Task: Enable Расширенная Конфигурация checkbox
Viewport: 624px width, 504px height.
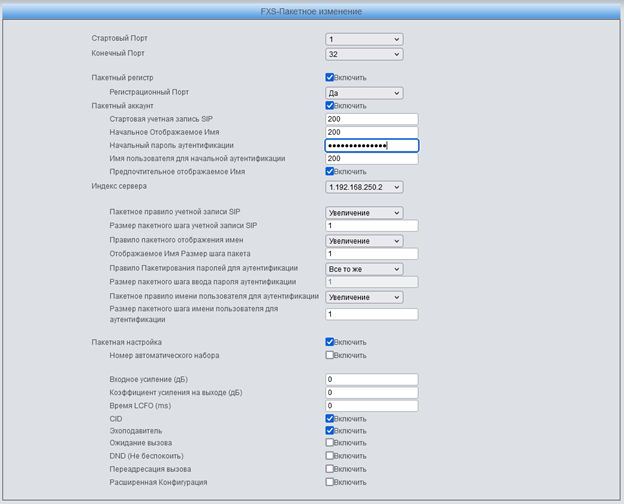Action: tap(330, 482)
